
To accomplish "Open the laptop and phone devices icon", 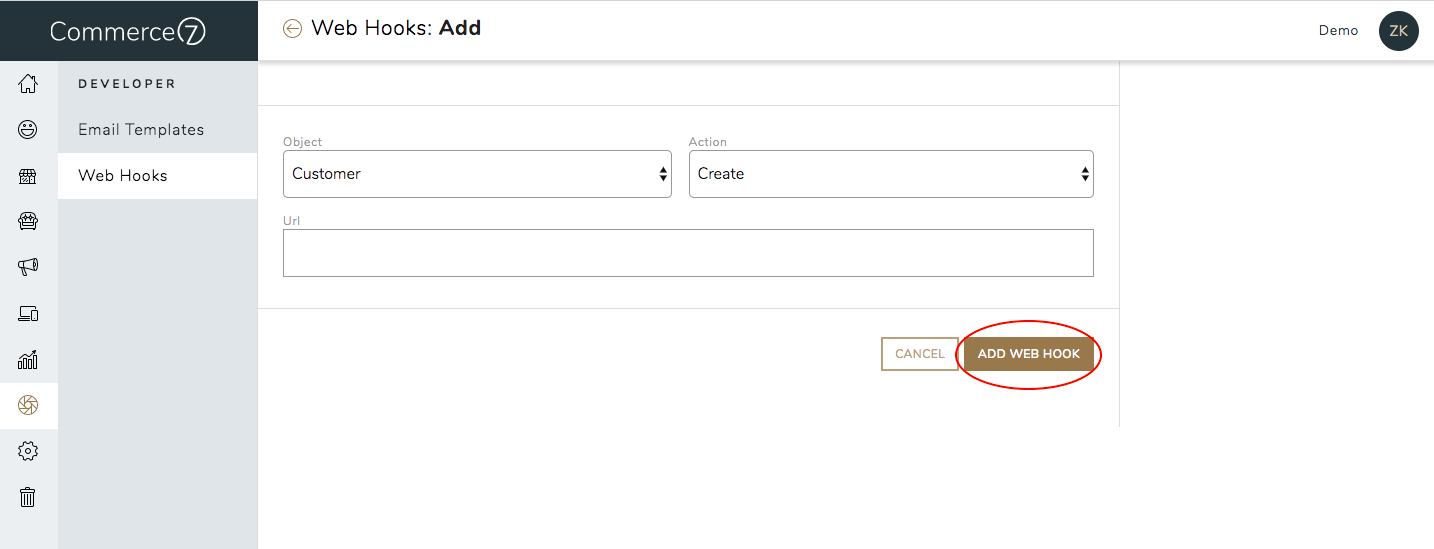I will click(x=28, y=313).
